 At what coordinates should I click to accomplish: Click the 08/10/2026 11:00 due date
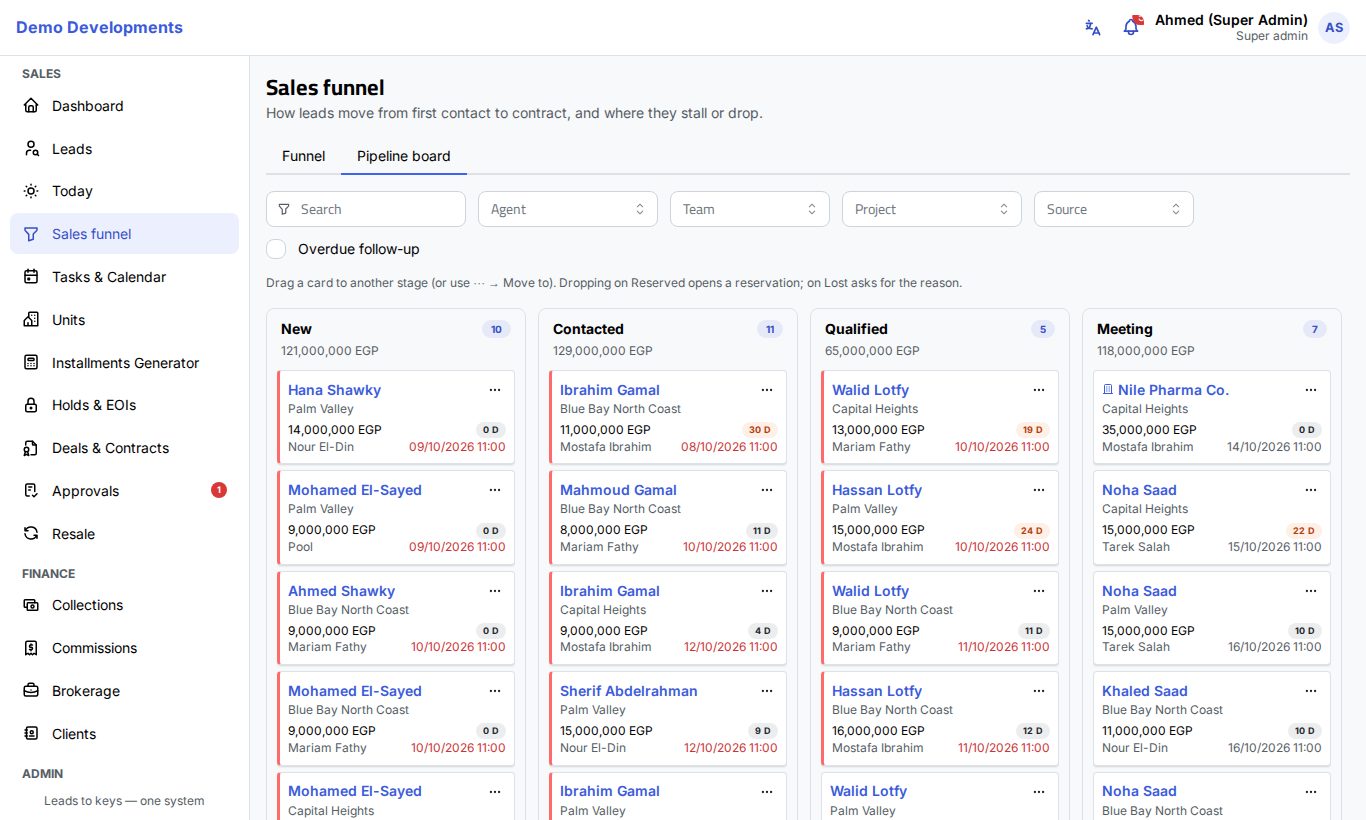tap(729, 447)
